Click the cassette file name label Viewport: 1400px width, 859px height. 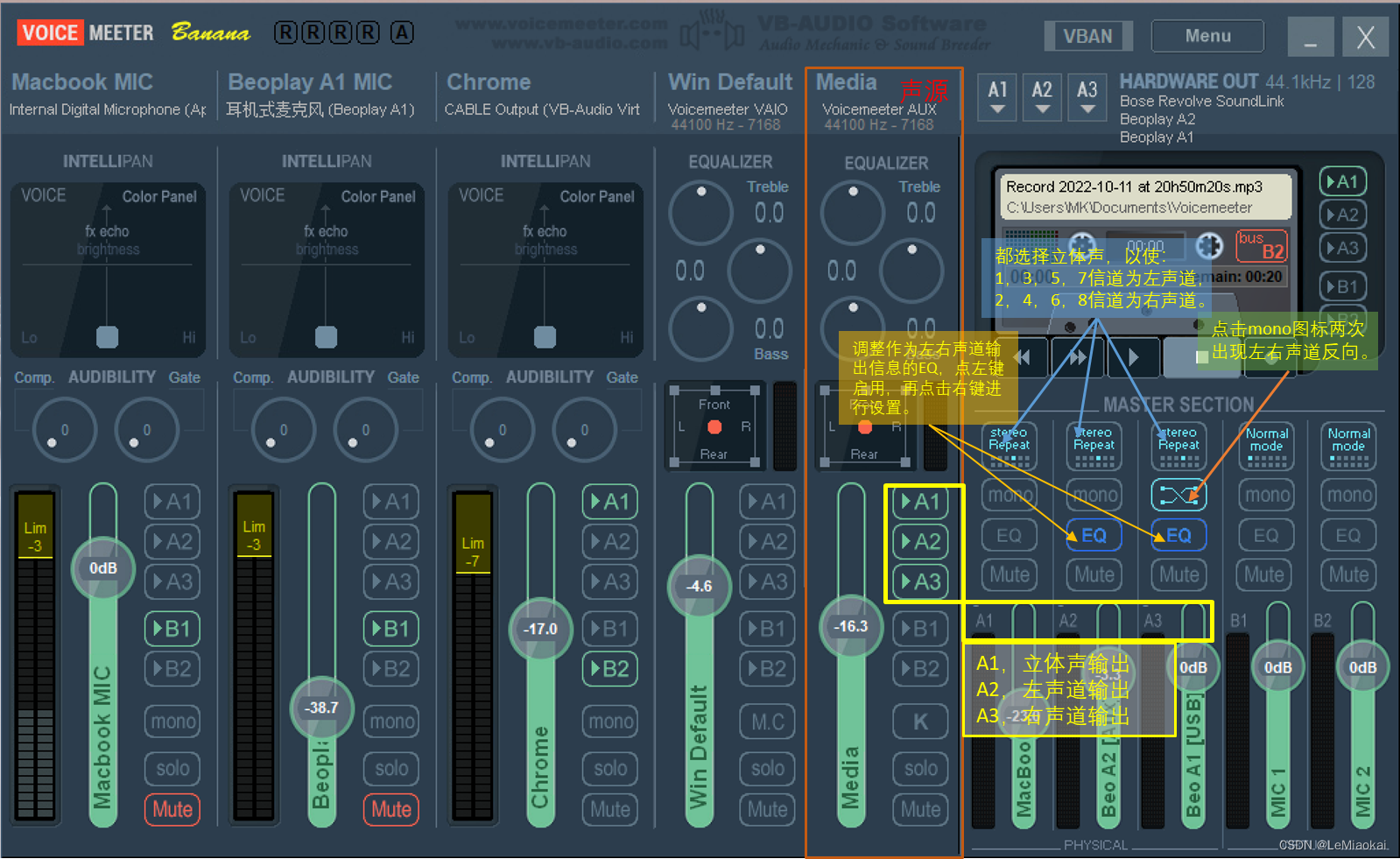pos(1135,187)
